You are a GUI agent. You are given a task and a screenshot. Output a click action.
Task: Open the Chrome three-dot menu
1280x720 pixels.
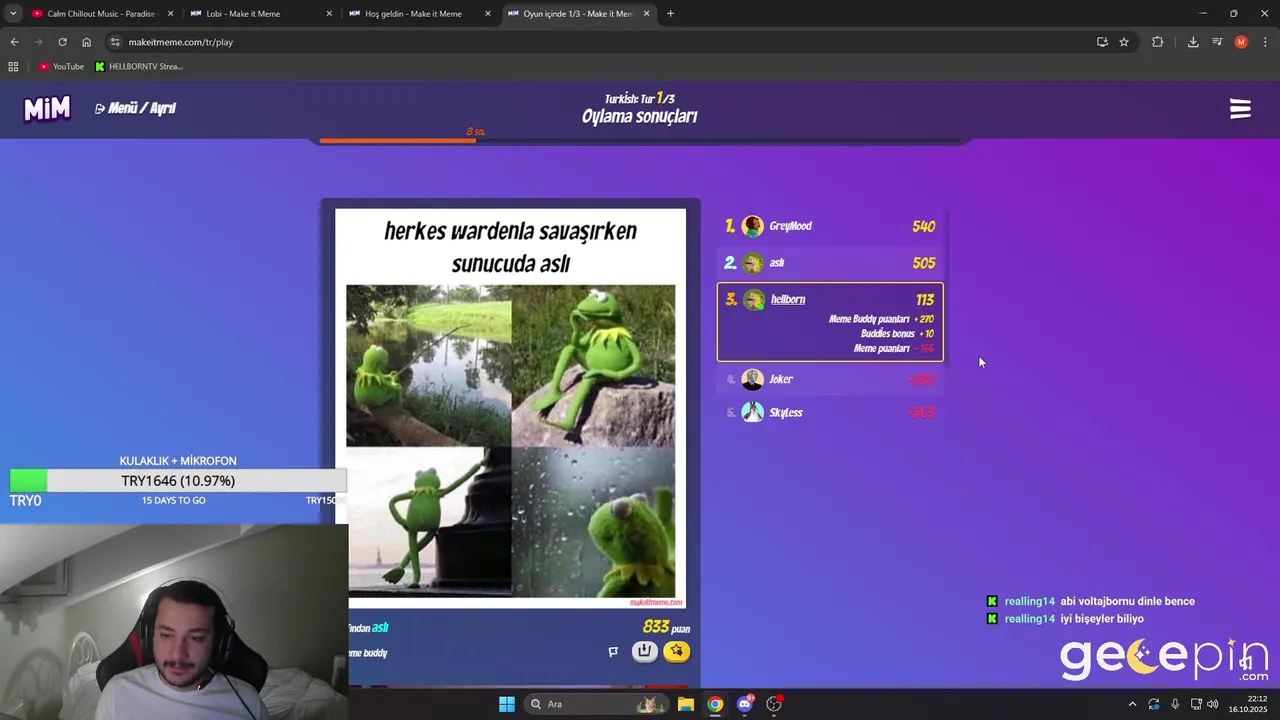pos(1266,42)
